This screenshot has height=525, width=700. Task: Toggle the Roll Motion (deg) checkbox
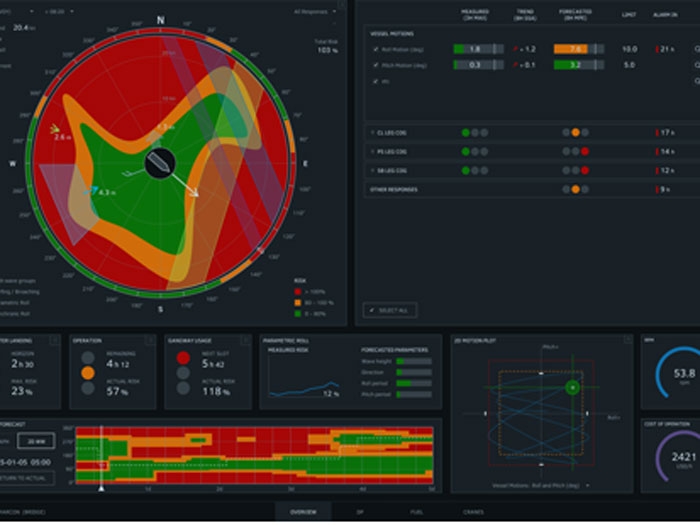[x=375, y=49]
